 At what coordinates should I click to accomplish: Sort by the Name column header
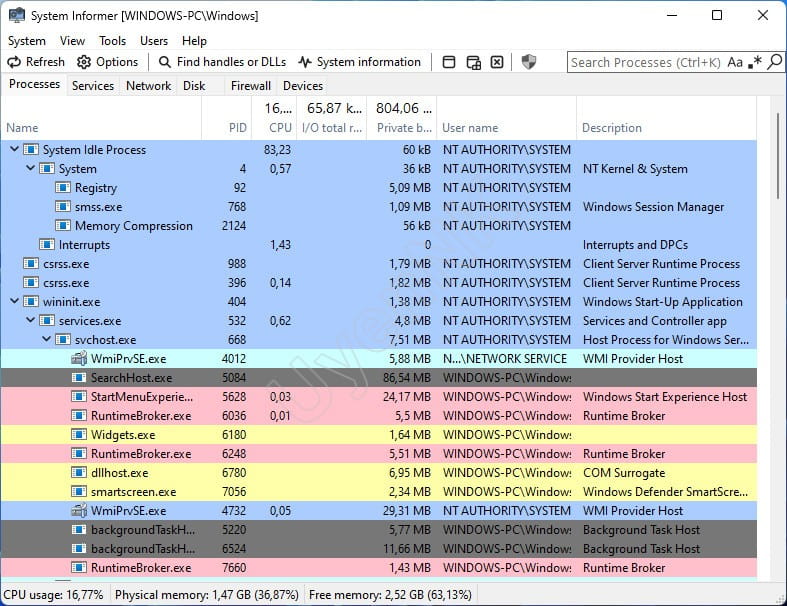[101, 128]
